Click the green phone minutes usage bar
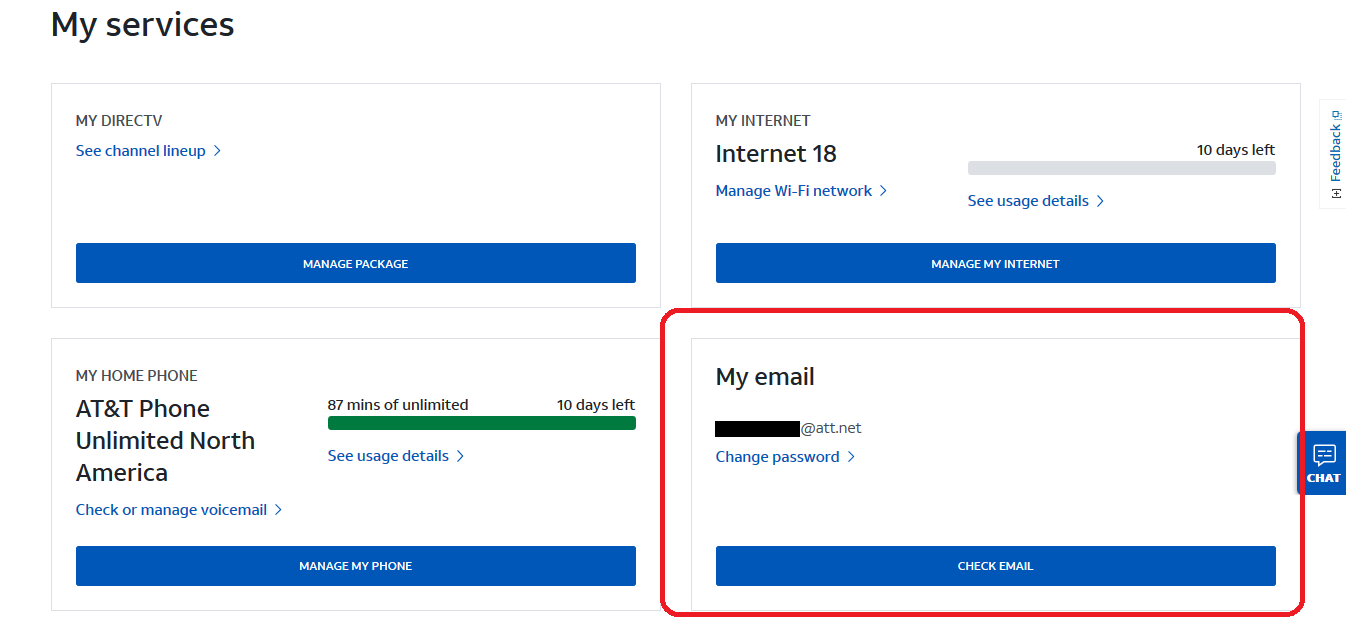Screen dimensions: 1346x629 (482, 423)
